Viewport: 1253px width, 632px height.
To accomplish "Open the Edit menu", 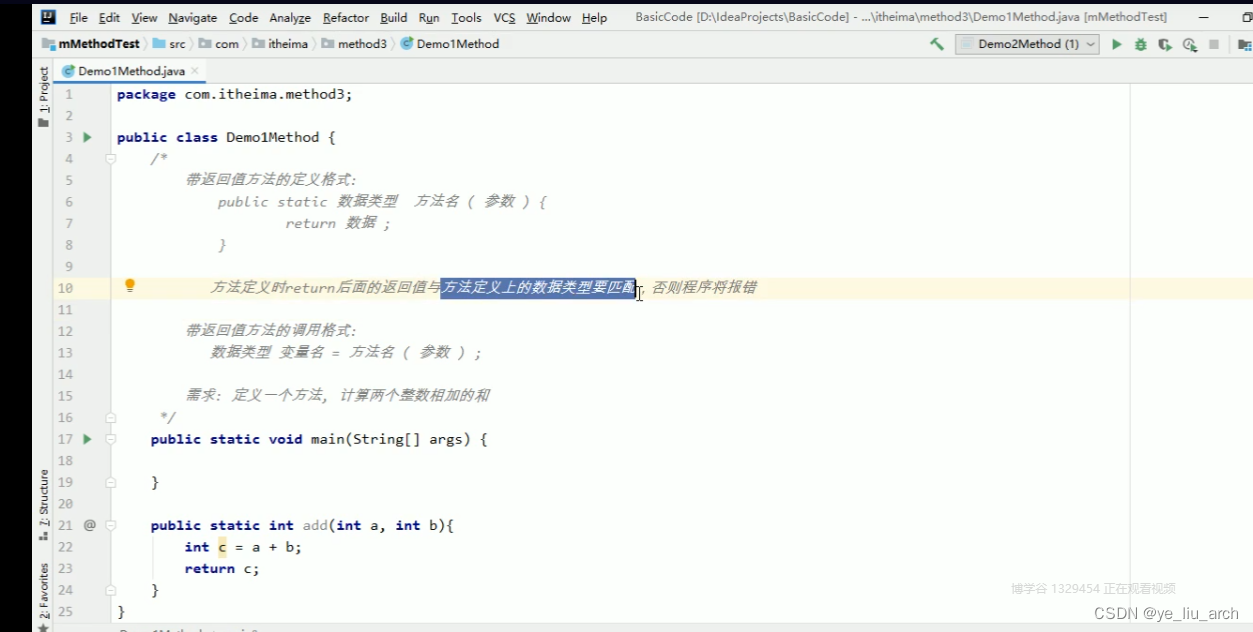I will (109, 18).
